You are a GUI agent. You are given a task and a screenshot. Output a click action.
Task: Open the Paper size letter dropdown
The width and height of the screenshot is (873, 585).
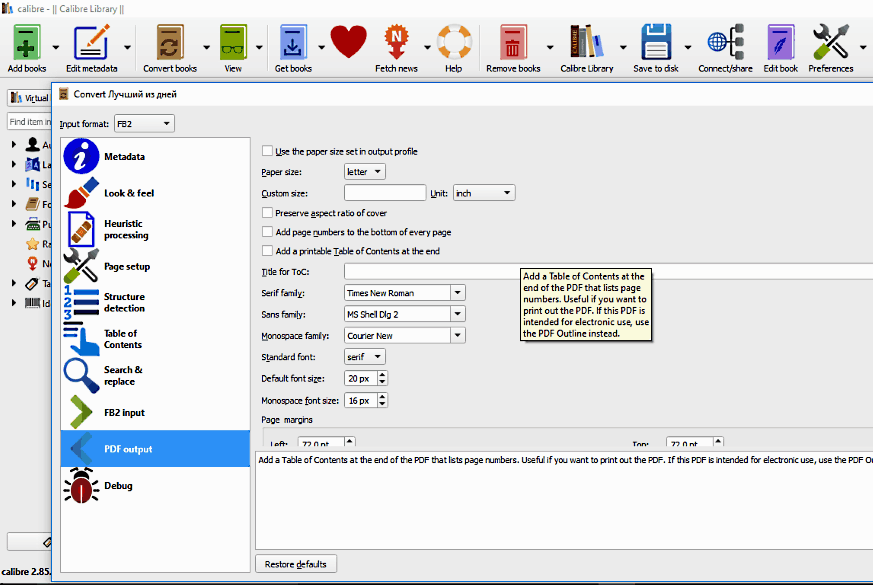[x=365, y=171]
